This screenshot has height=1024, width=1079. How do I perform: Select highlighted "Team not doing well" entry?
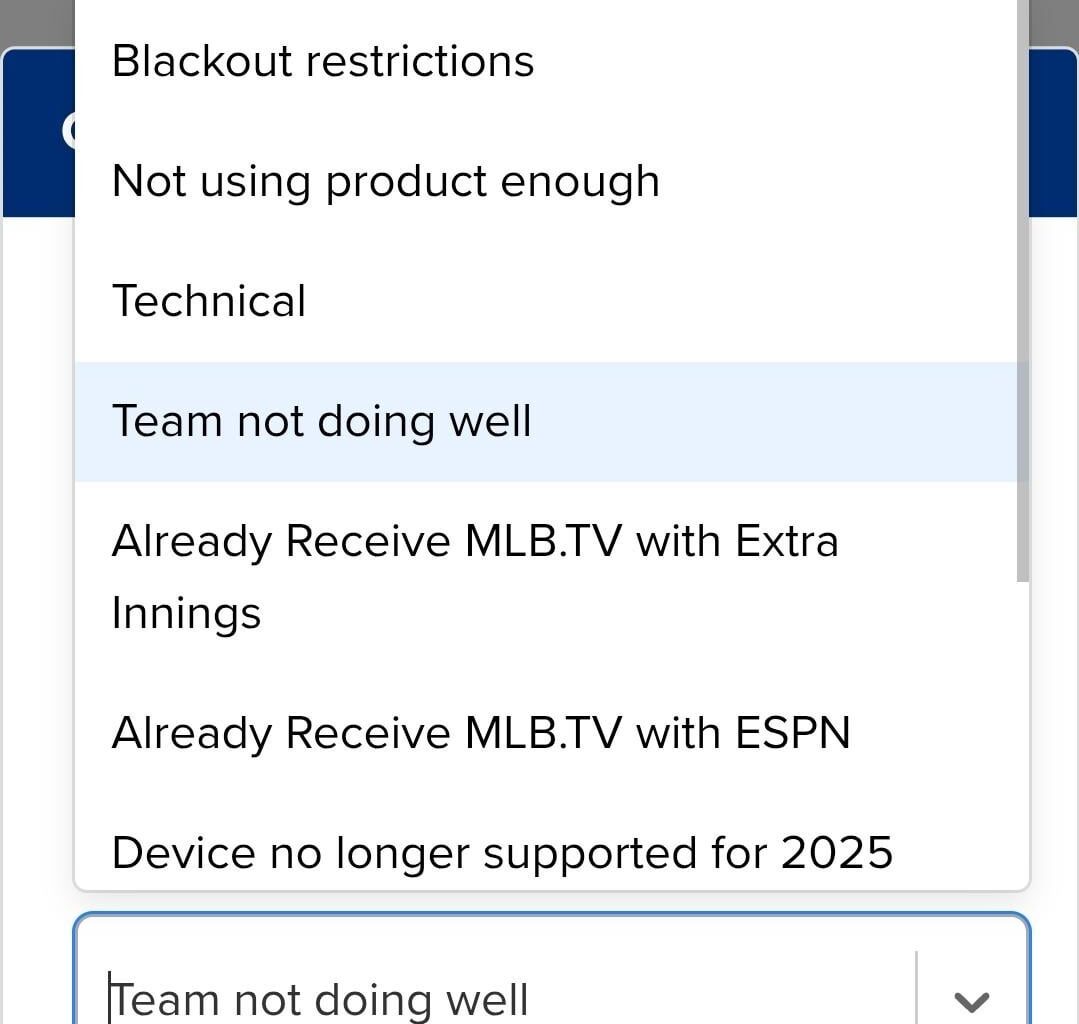321,421
